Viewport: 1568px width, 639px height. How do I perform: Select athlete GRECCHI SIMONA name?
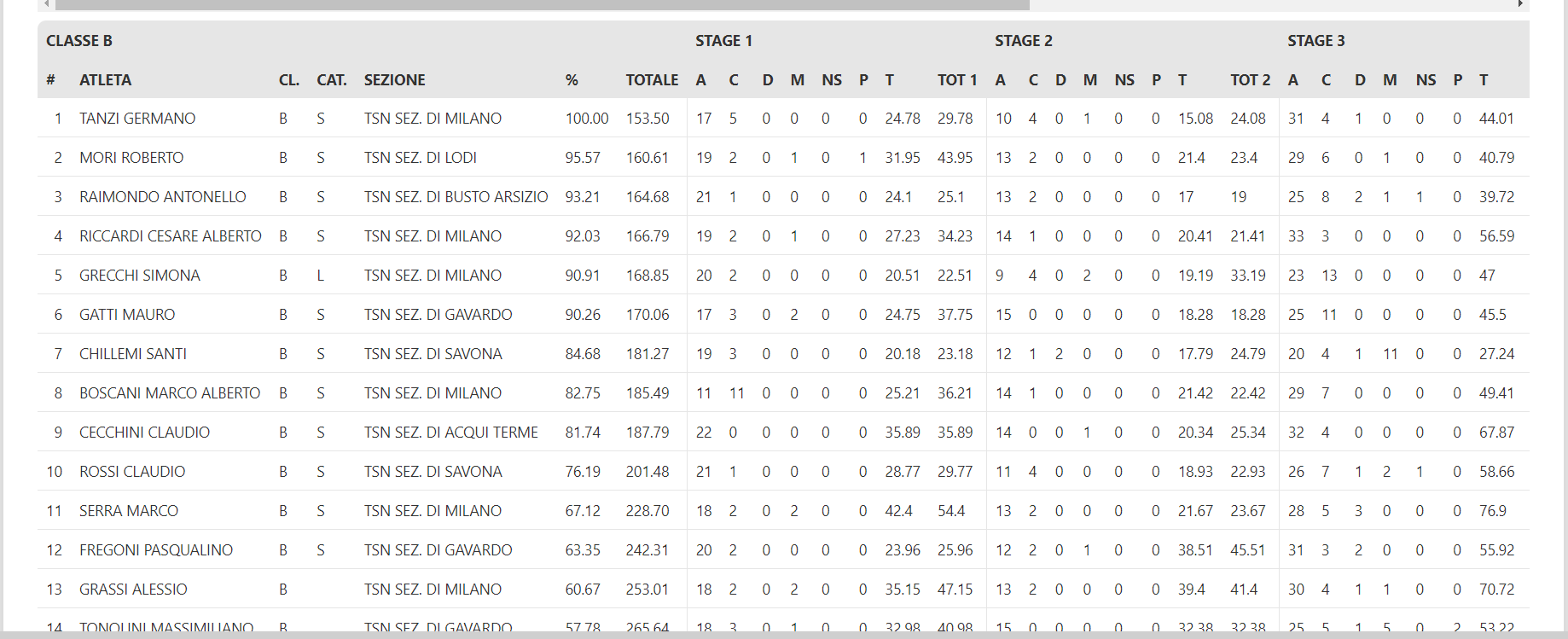(x=140, y=276)
